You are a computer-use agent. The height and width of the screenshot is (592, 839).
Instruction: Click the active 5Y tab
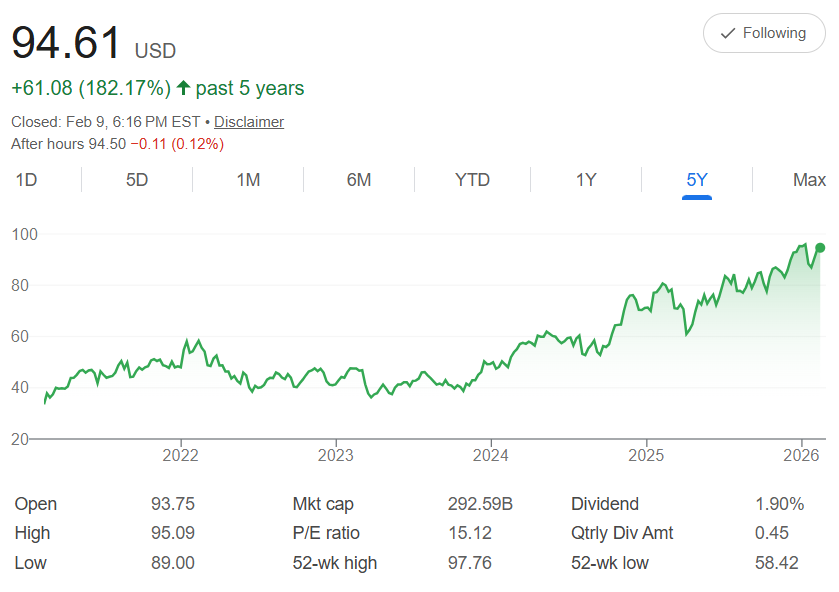pyautogui.click(x=697, y=180)
